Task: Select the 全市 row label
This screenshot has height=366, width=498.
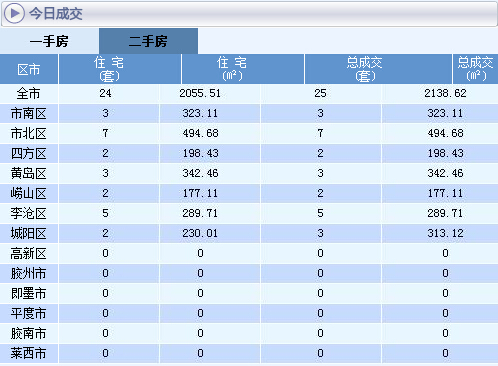Action: point(28,94)
